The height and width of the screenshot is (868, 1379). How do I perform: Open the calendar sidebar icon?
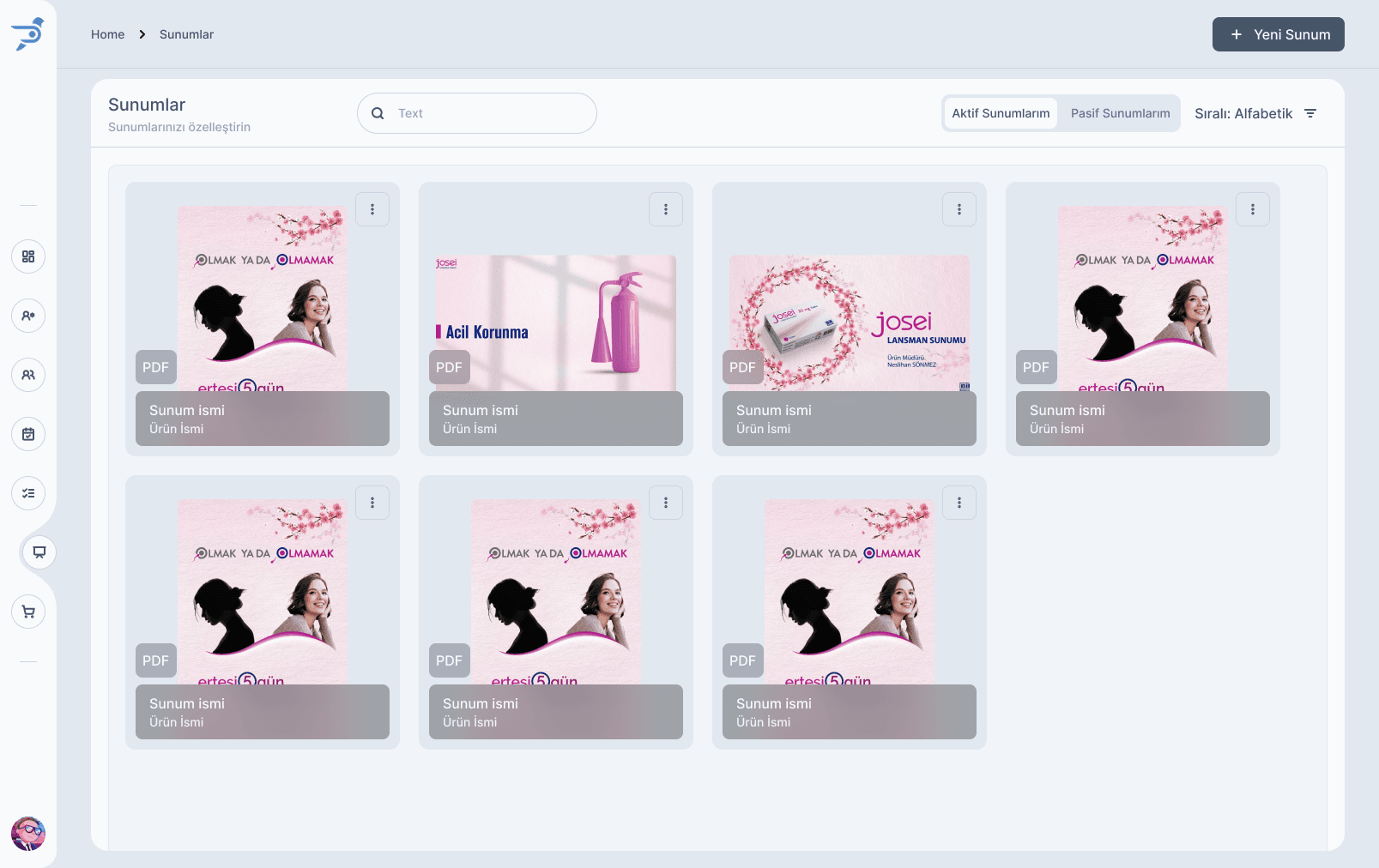pos(28,434)
